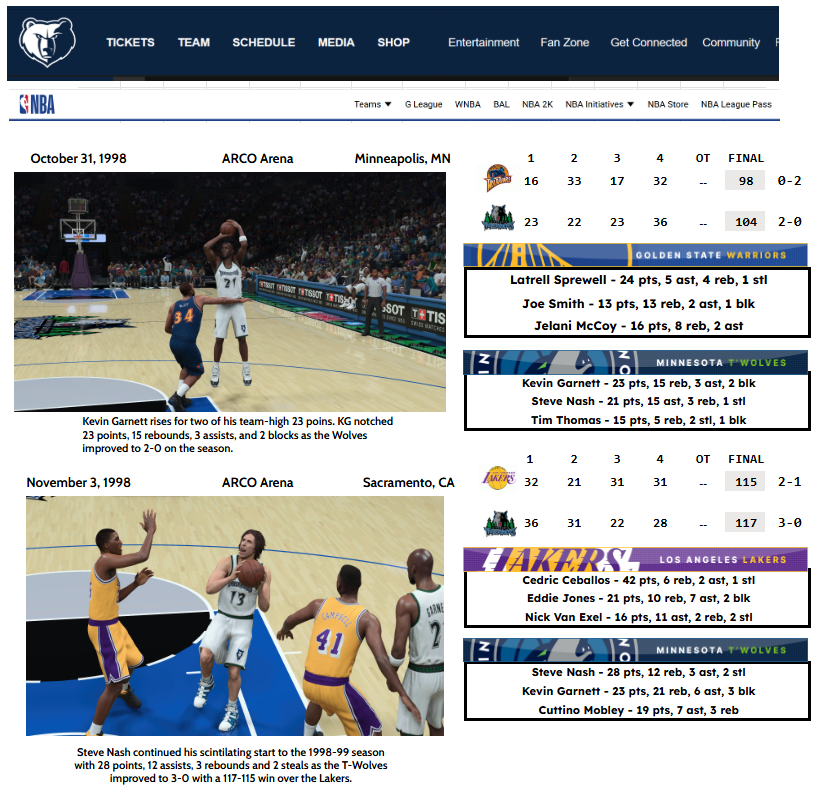
Task: Open the SHOP menu
Action: 394,42
